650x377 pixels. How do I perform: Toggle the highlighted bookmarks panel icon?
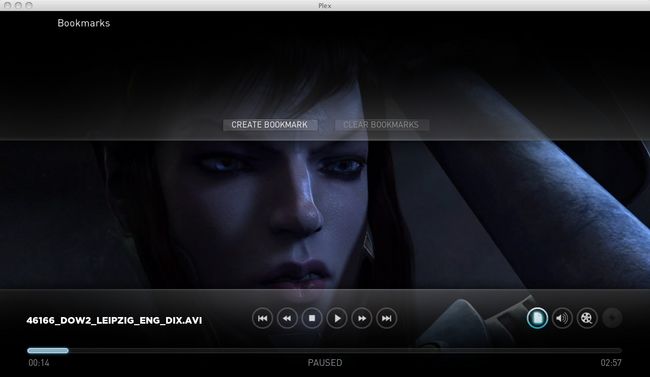pyautogui.click(x=537, y=318)
